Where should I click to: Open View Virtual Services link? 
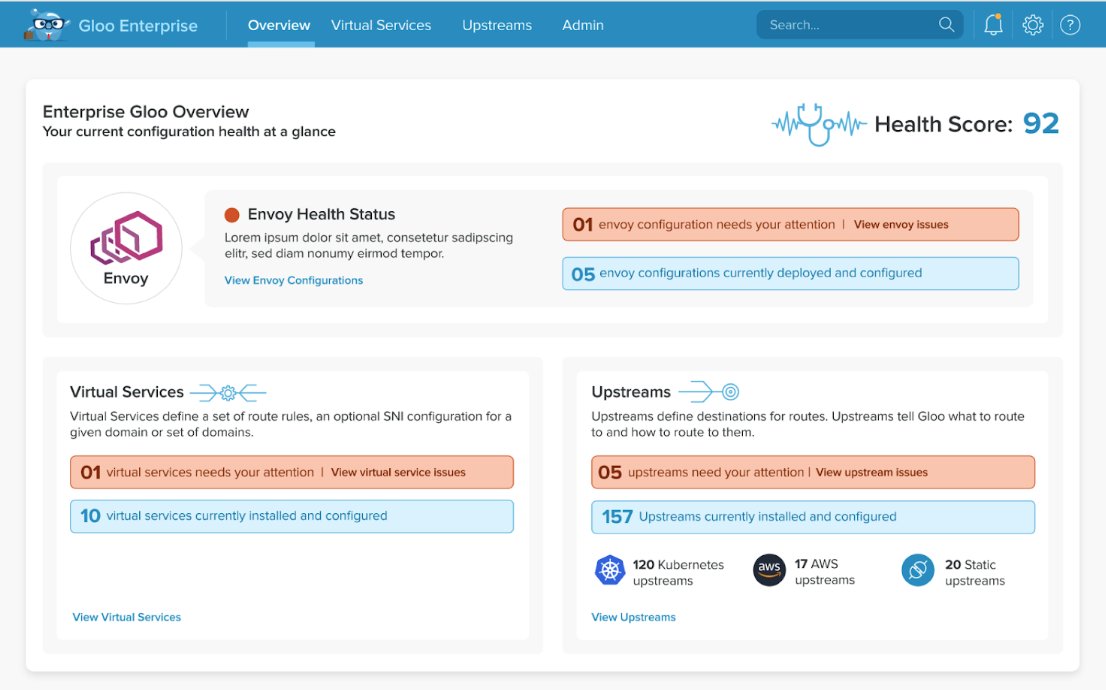[126, 617]
